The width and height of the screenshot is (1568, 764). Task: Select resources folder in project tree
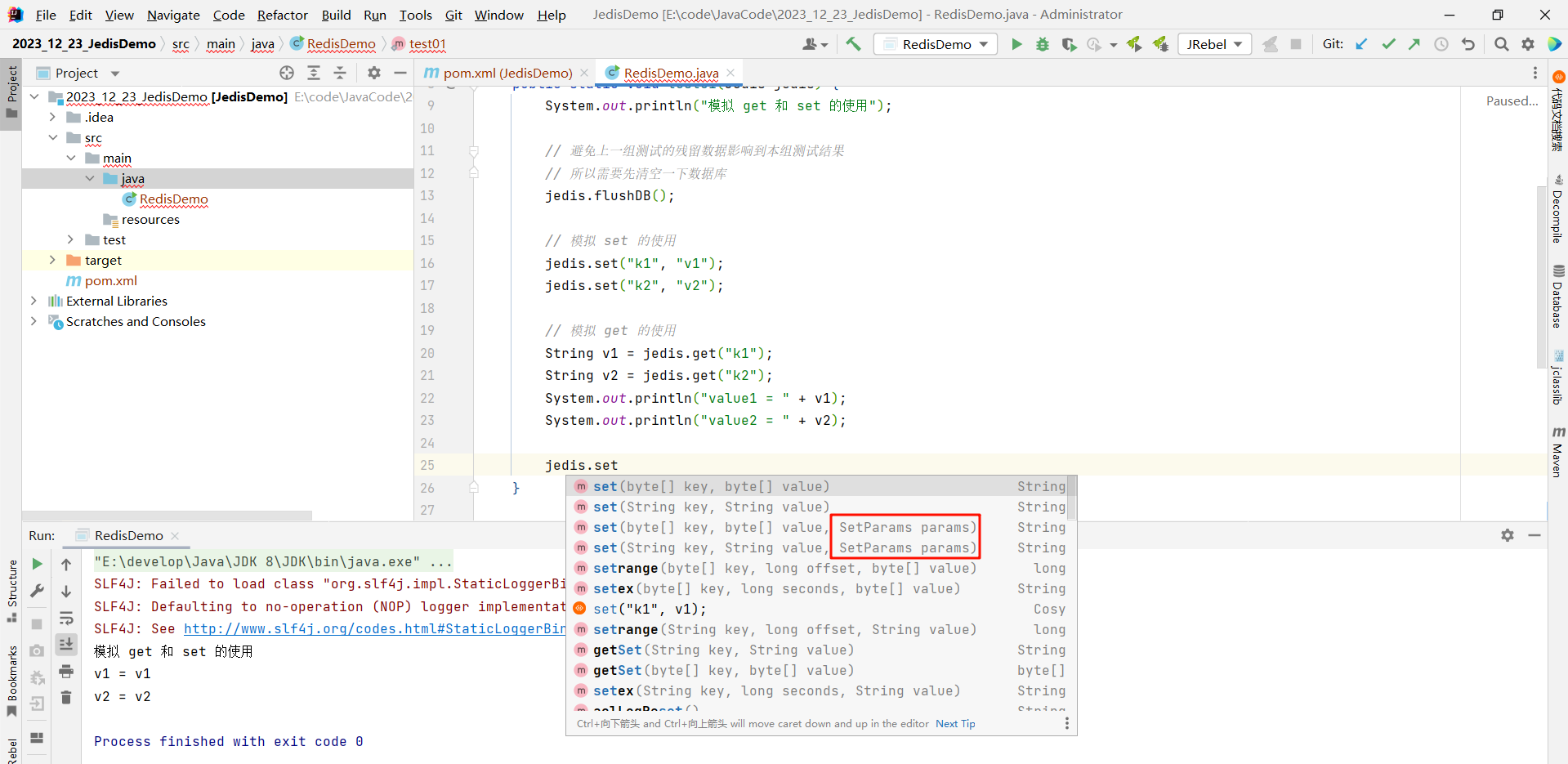coord(150,219)
